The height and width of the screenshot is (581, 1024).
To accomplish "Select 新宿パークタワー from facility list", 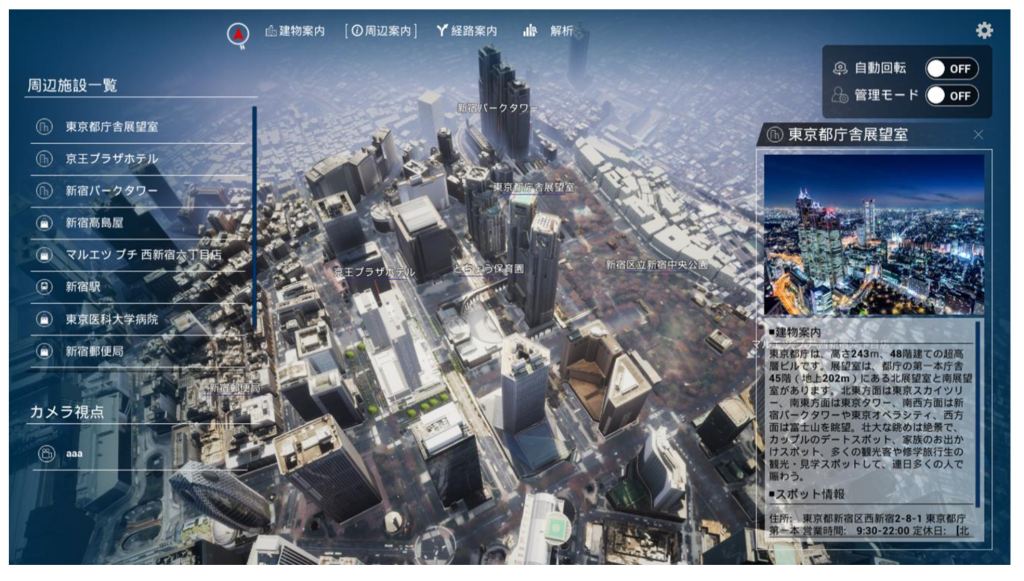I will (112, 191).
